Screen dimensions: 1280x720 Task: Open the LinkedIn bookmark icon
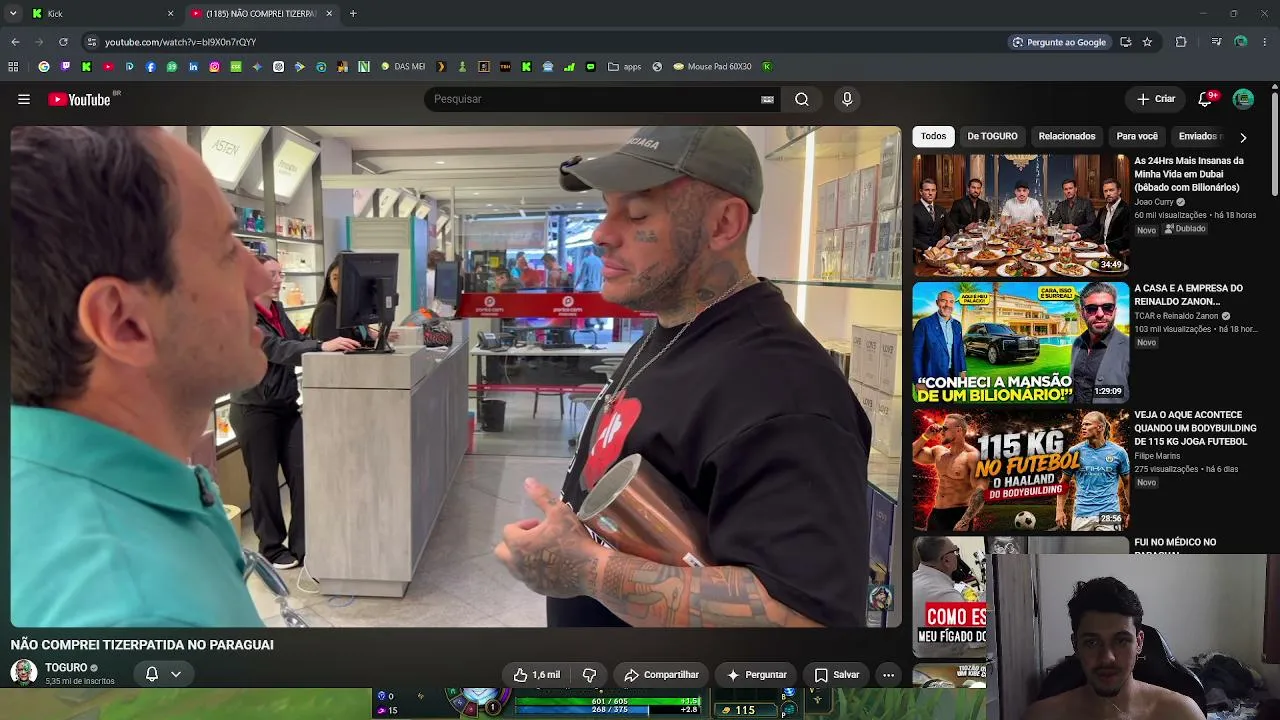click(x=193, y=67)
